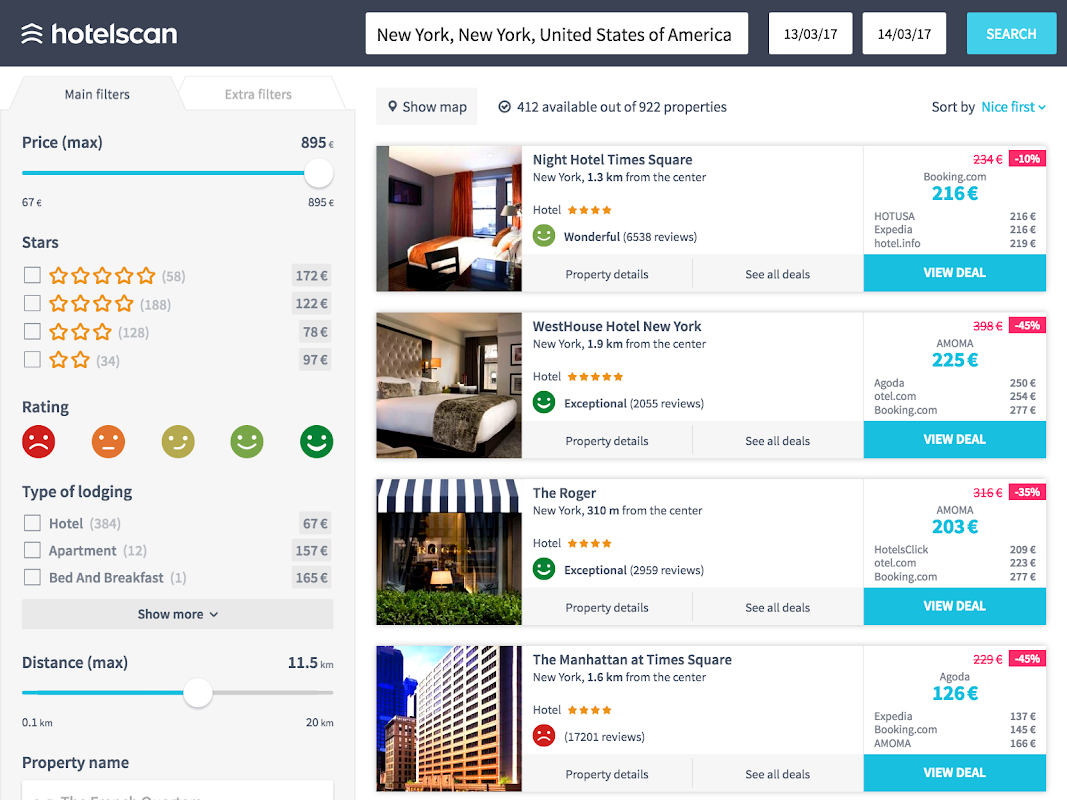Screen dimensions: 1067x800
Task: Click the Show map pin icon
Action: (x=391, y=107)
